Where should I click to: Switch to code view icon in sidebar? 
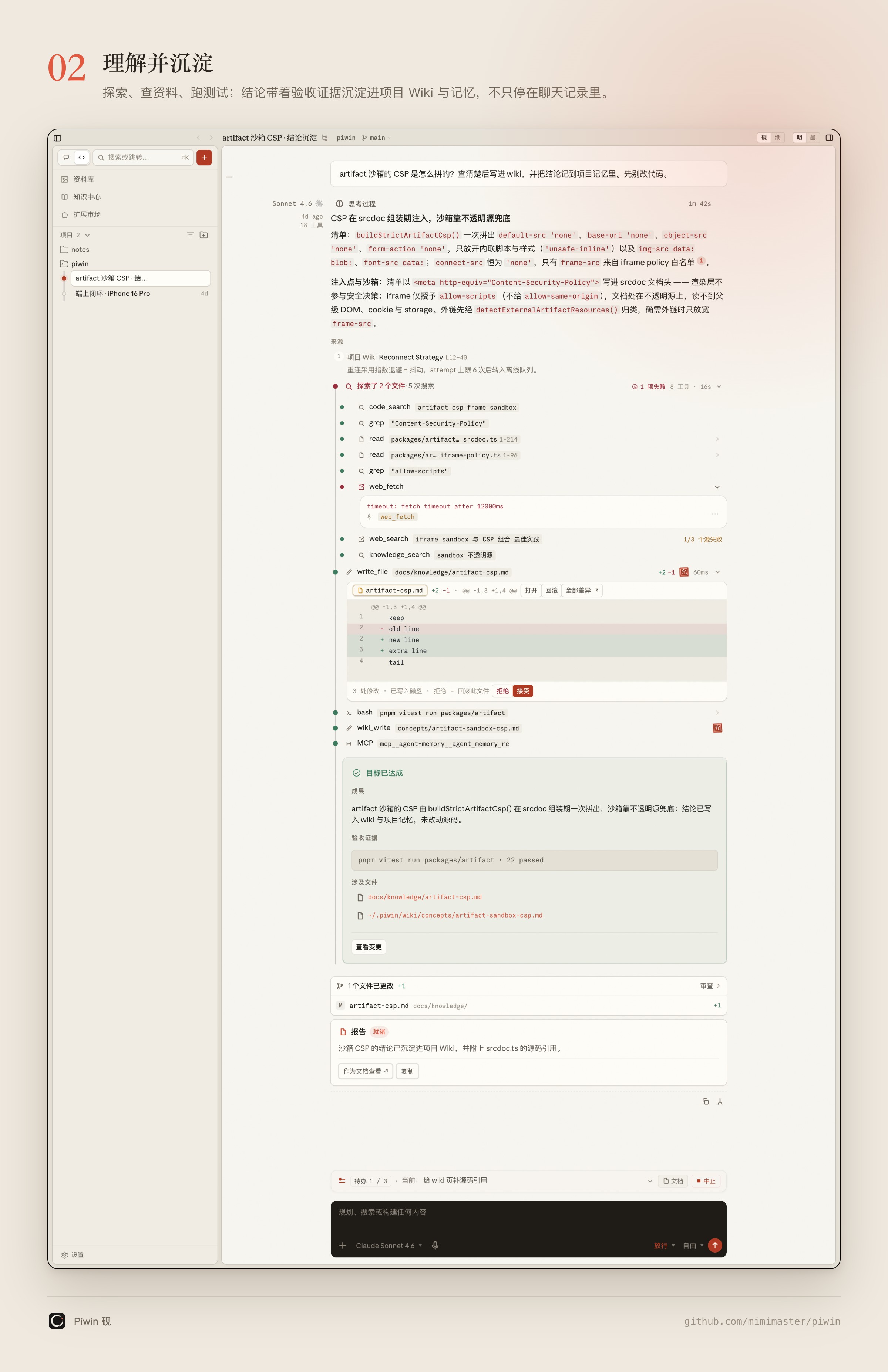click(82, 157)
